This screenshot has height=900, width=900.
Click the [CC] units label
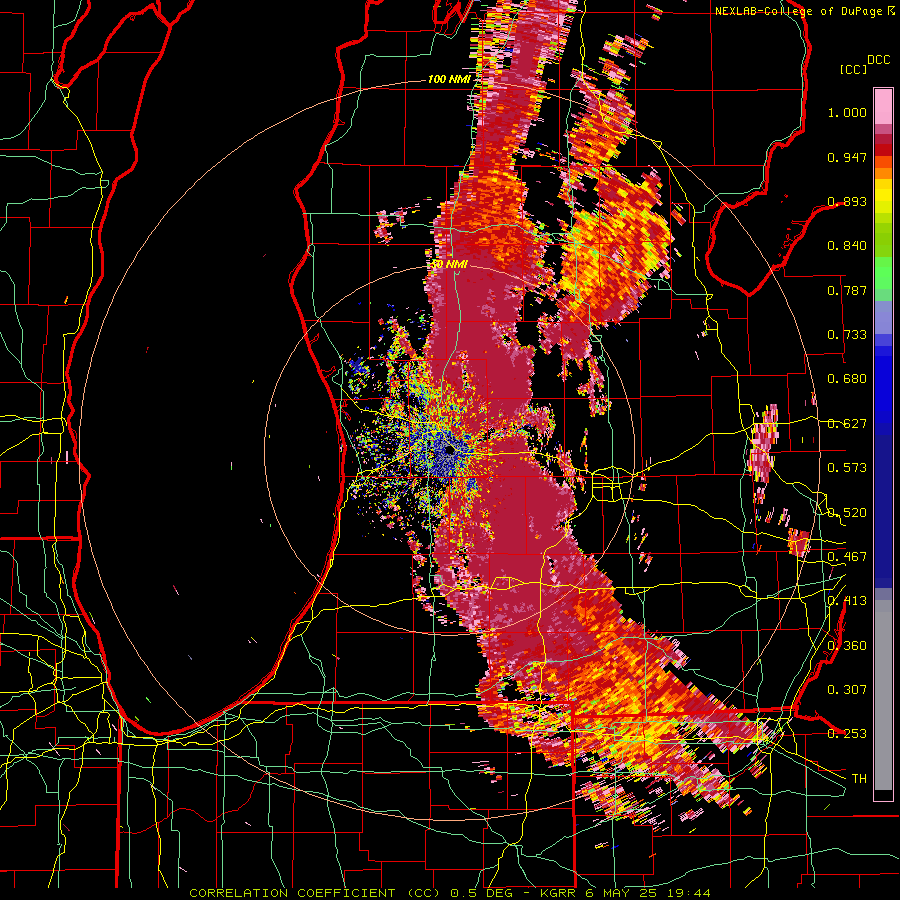click(x=854, y=69)
